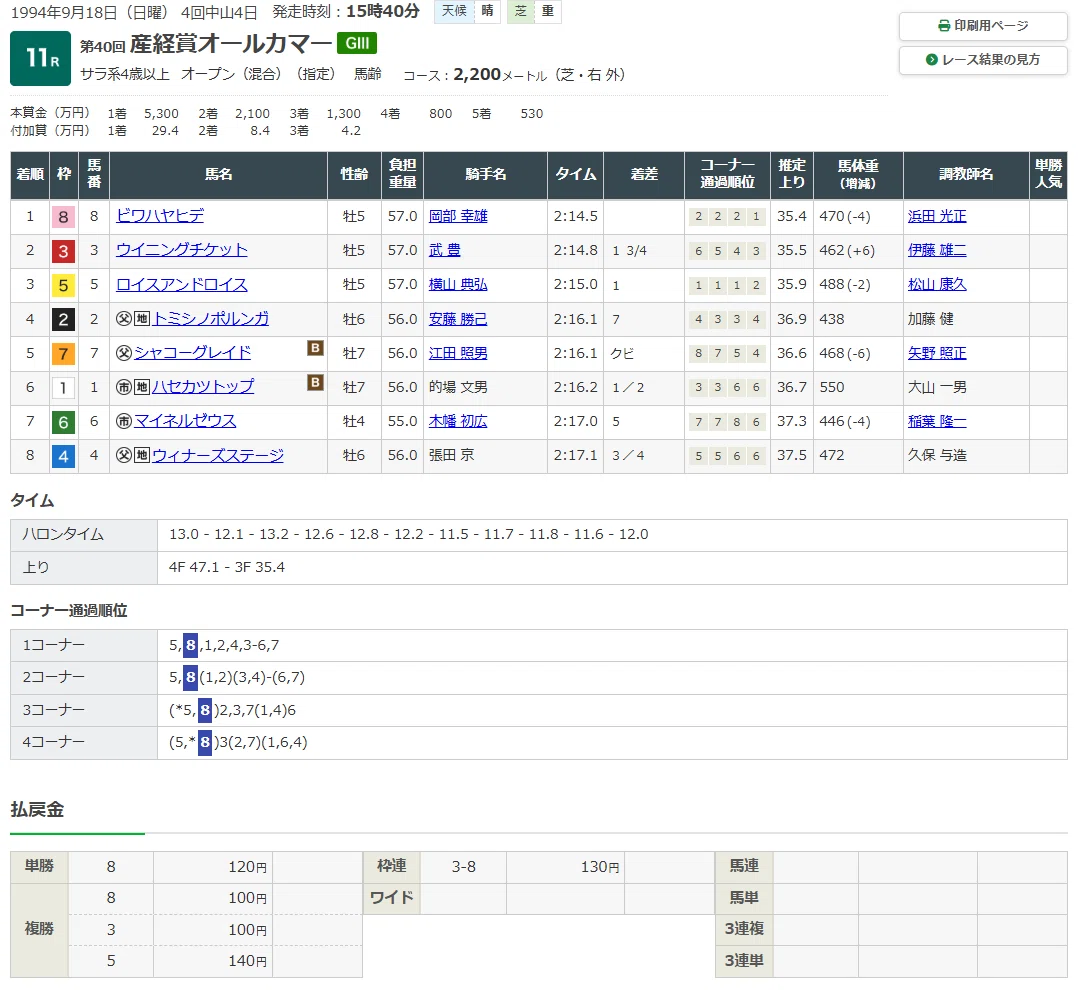The height and width of the screenshot is (990, 1081).
Task: Open horse link トミシノポルンガ
Action: [210, 319]
